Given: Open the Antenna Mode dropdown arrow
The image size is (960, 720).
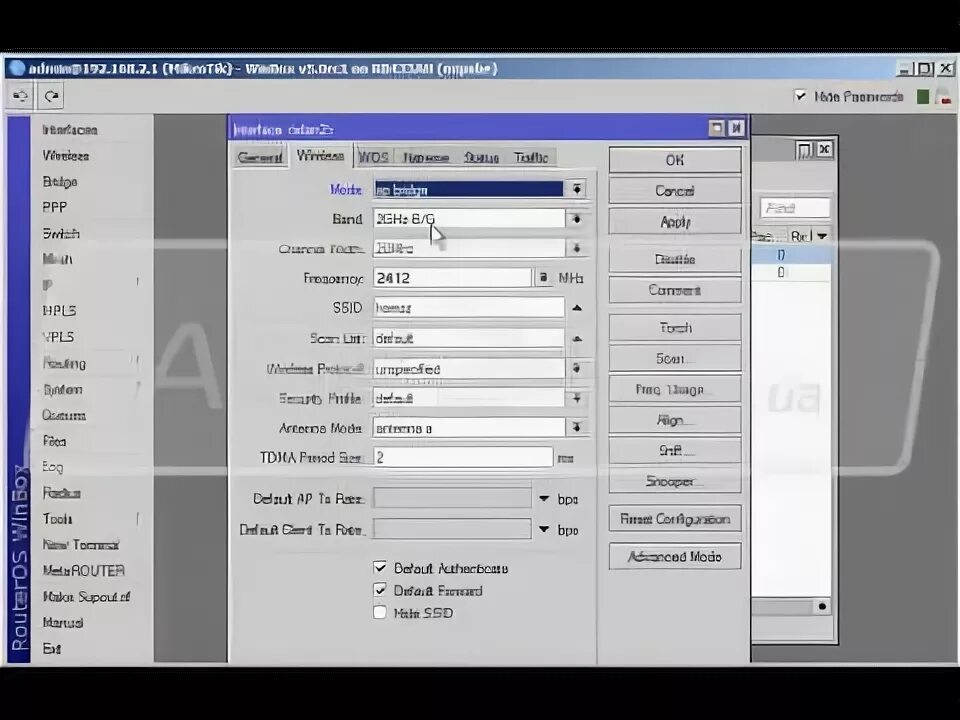Looking at the screenshot, I should pyautogui.click(x=577, y=427).
